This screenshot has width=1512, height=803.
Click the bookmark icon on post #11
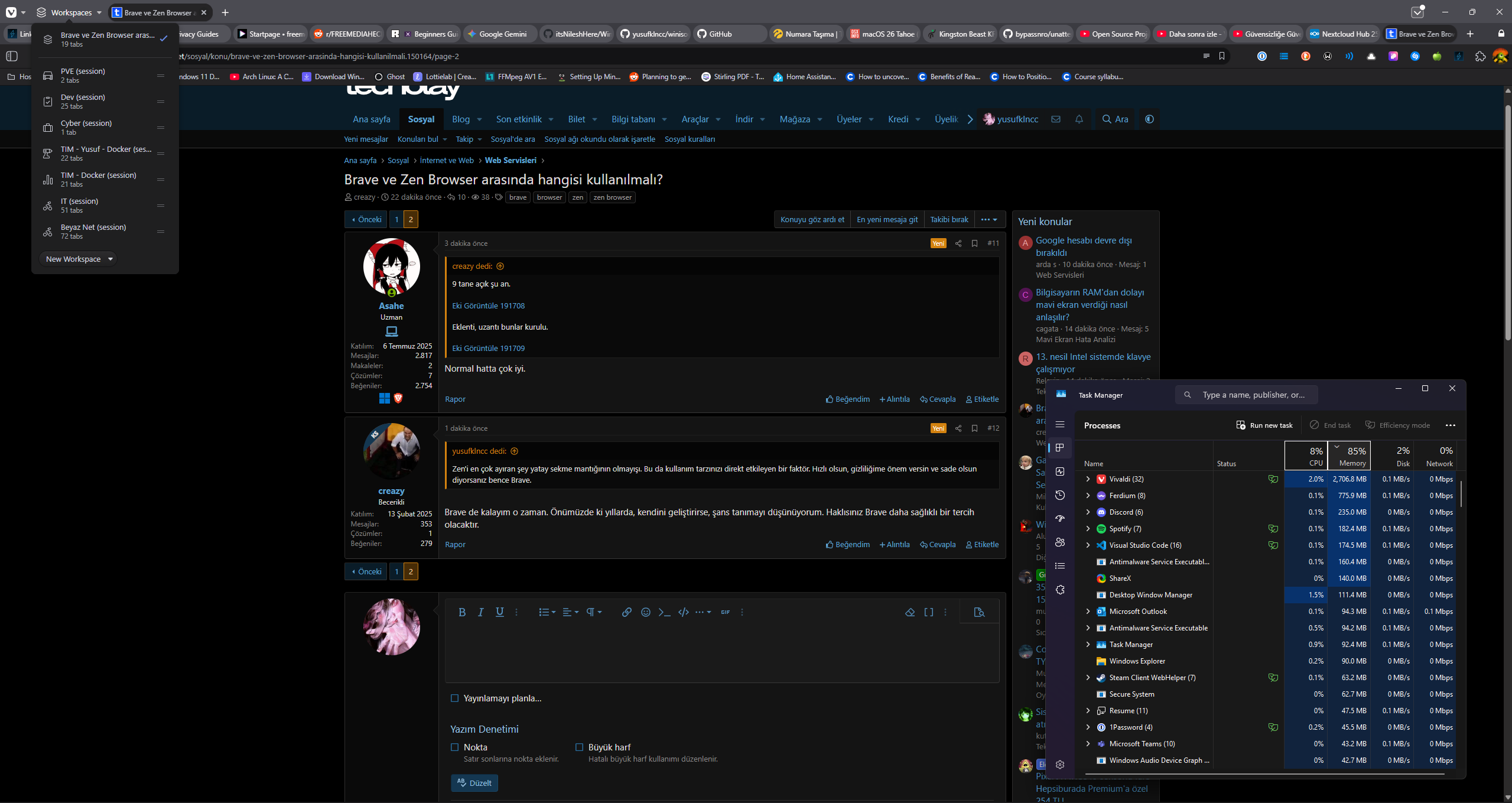975,243
